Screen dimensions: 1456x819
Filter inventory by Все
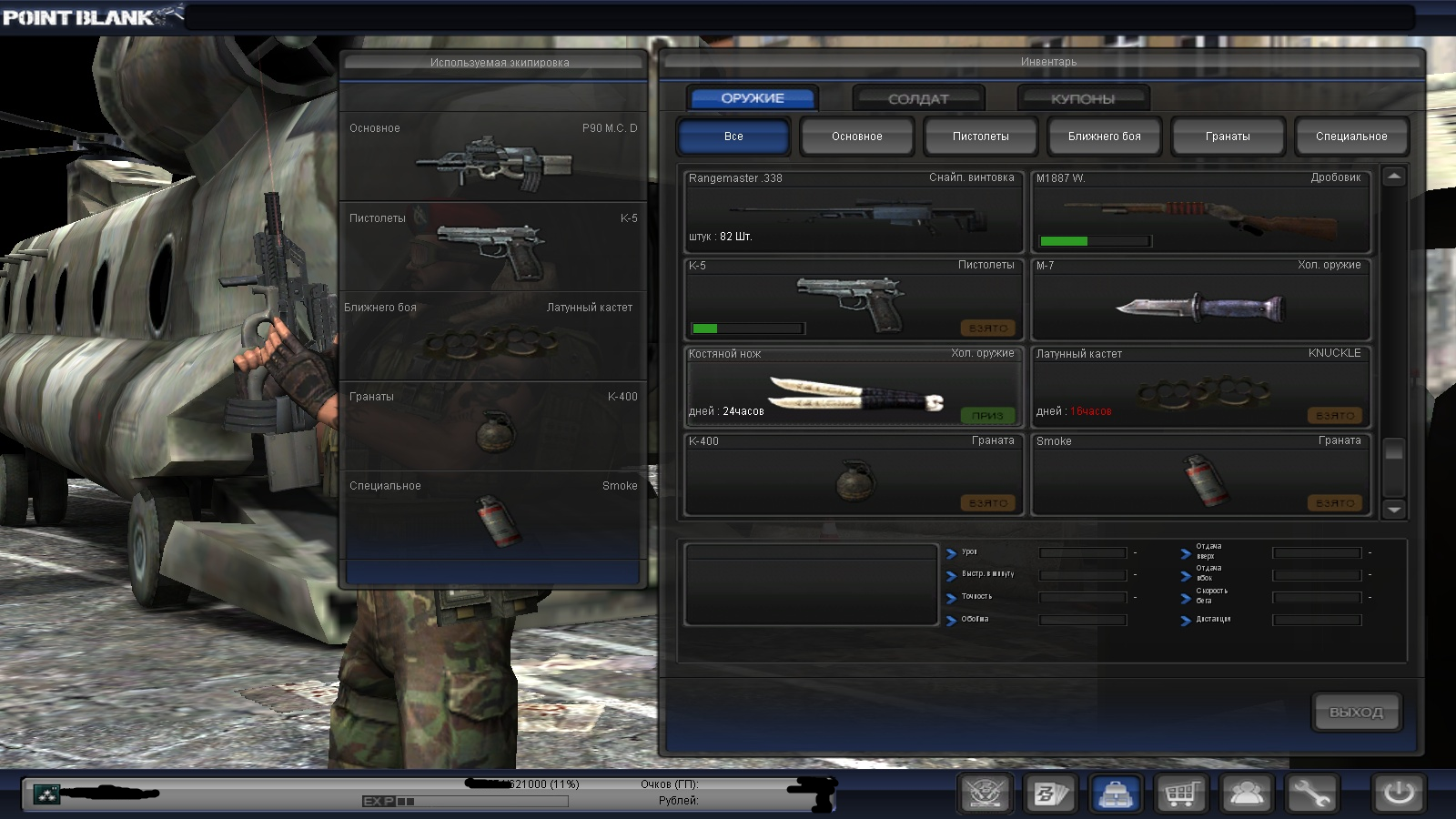733,136
